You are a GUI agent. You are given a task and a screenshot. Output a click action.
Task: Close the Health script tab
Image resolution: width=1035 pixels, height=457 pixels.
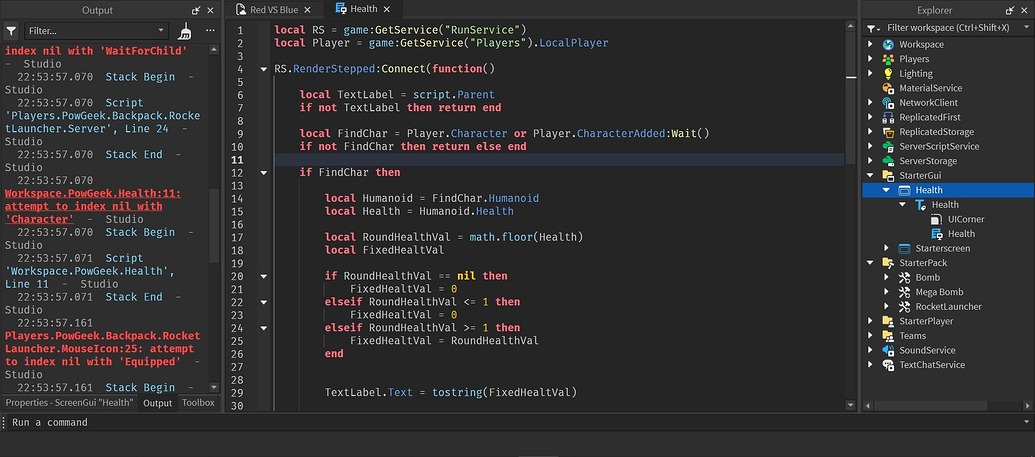[387, 9]
